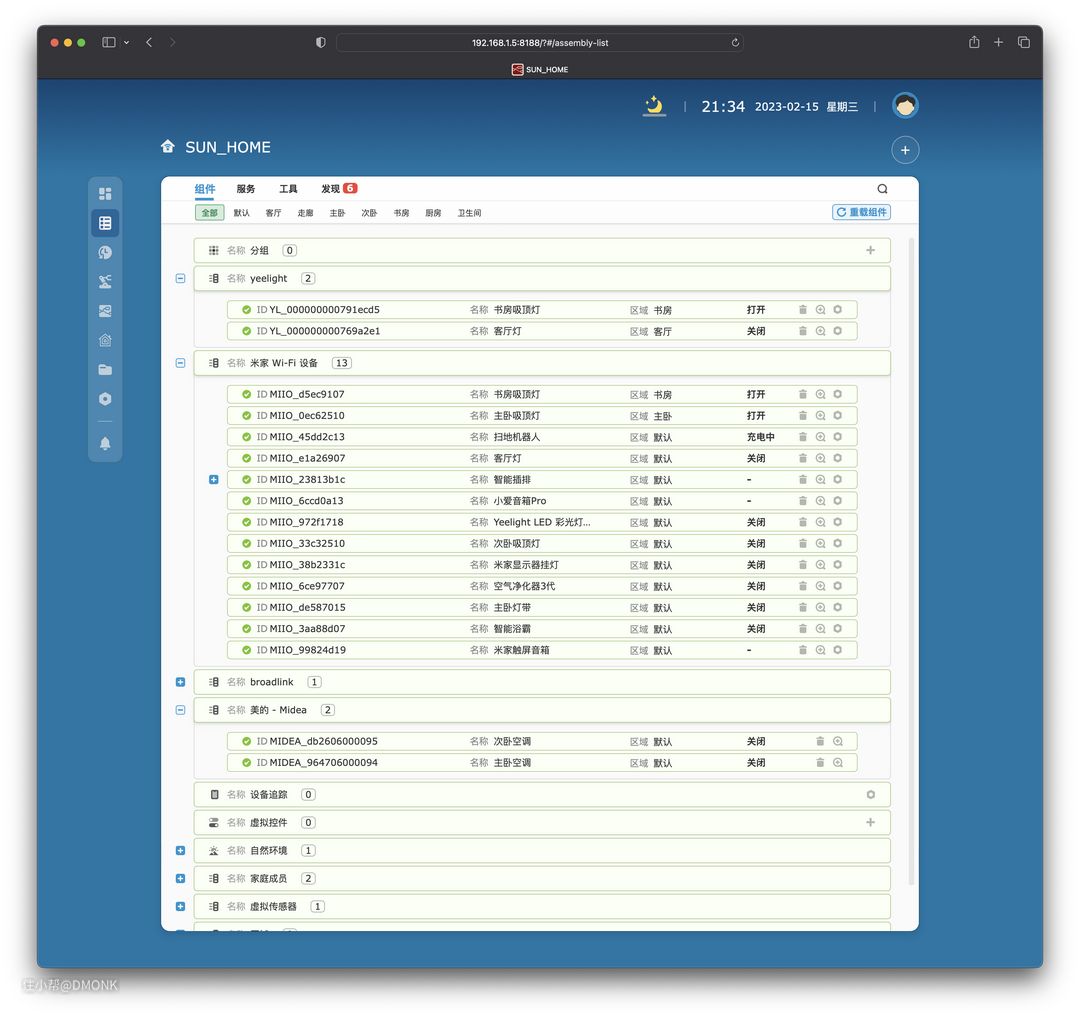
Task: Click the search magnifier in the panel header
Action: (x=882, y=189)
